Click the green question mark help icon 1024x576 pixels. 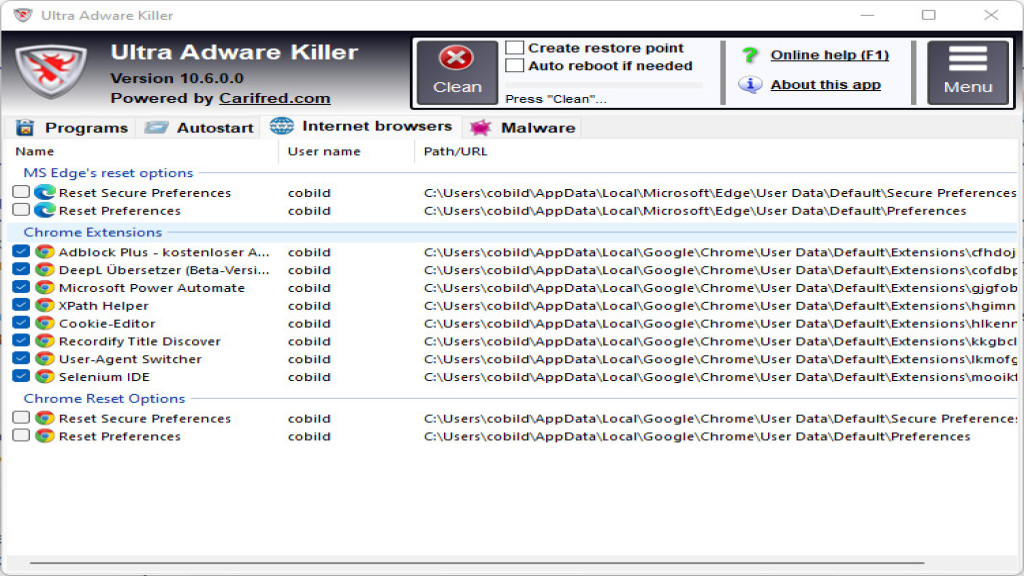point(748,54)
